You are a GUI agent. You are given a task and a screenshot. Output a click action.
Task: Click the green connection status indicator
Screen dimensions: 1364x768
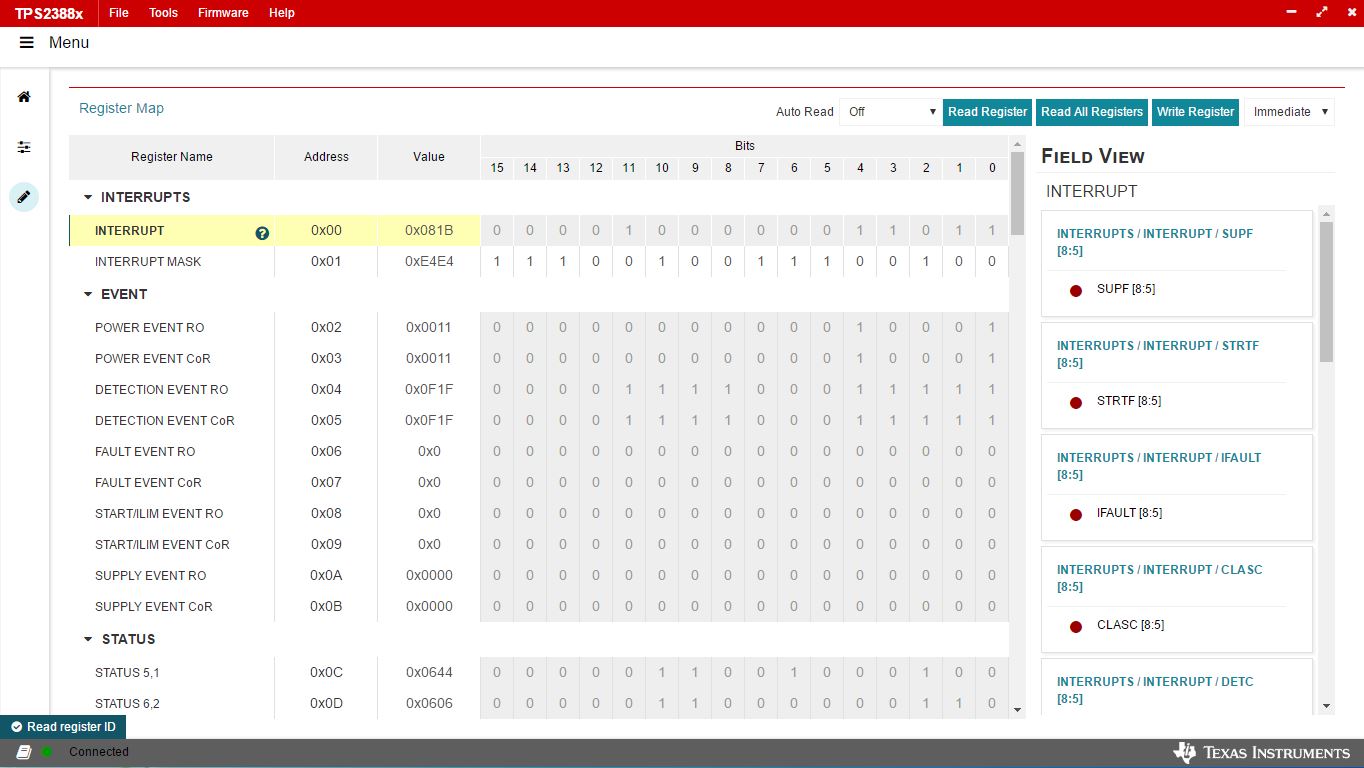[47, 752]
